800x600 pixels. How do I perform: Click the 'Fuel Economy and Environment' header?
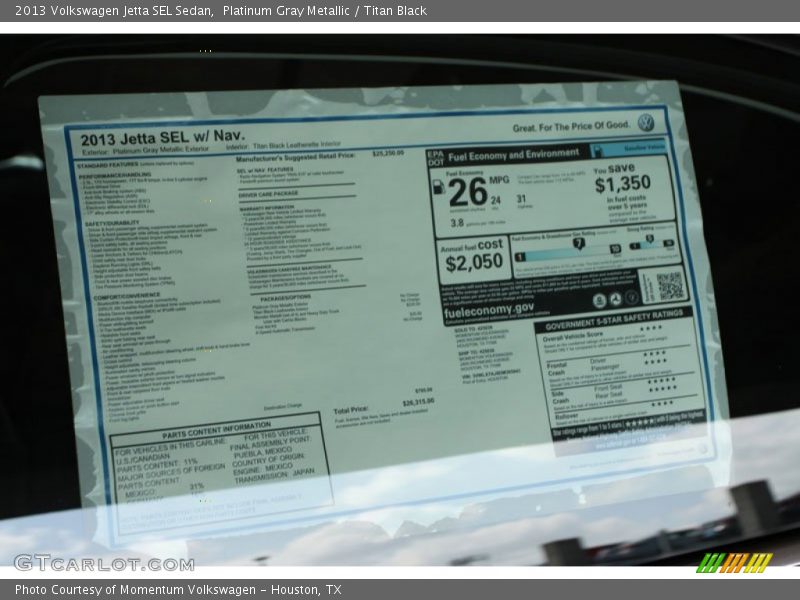tap(513, 155)
